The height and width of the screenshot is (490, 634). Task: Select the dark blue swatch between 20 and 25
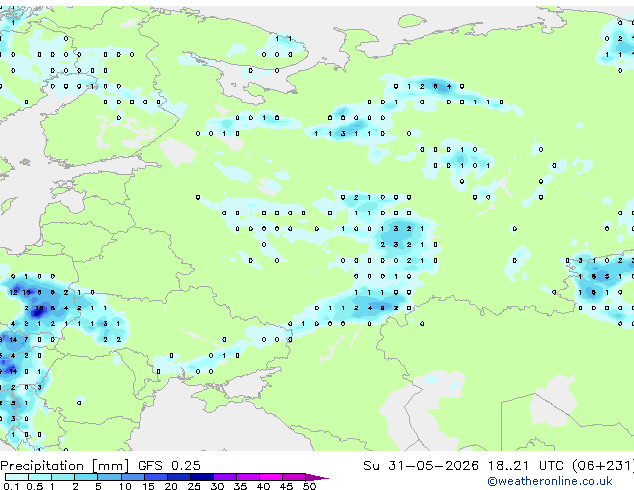[x=179, y=477]
